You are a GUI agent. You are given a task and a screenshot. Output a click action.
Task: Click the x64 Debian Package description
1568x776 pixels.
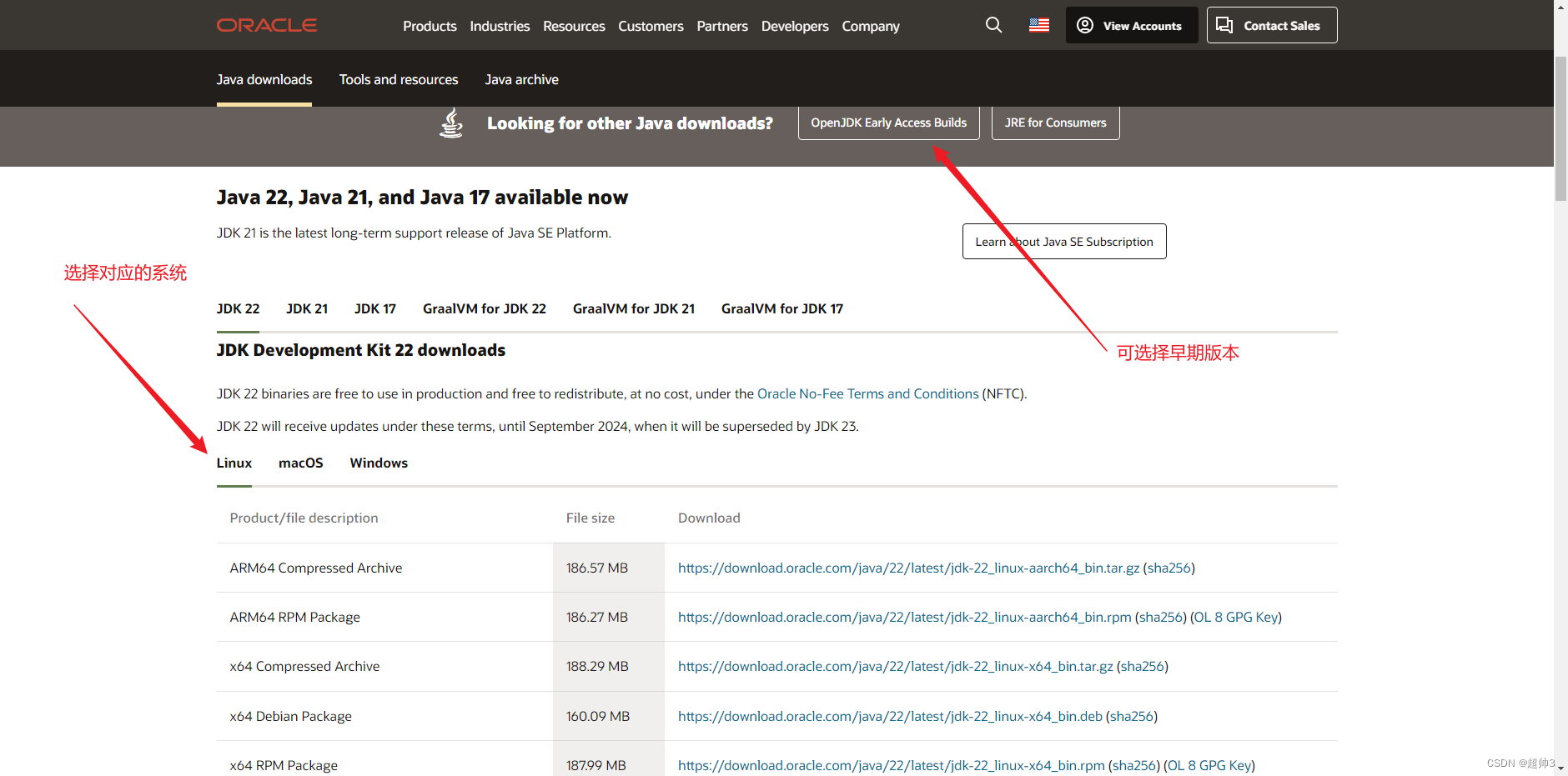pos(291,716)
